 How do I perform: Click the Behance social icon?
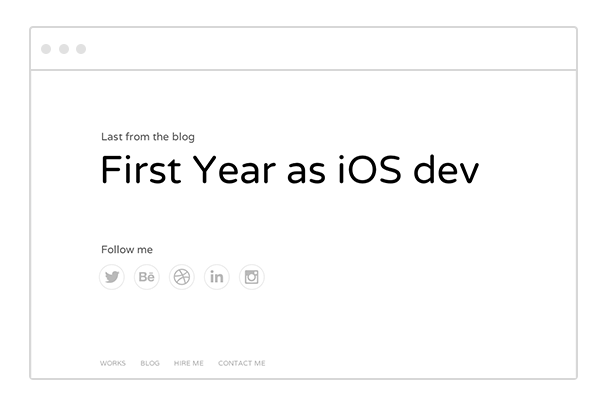pos(147,277)
